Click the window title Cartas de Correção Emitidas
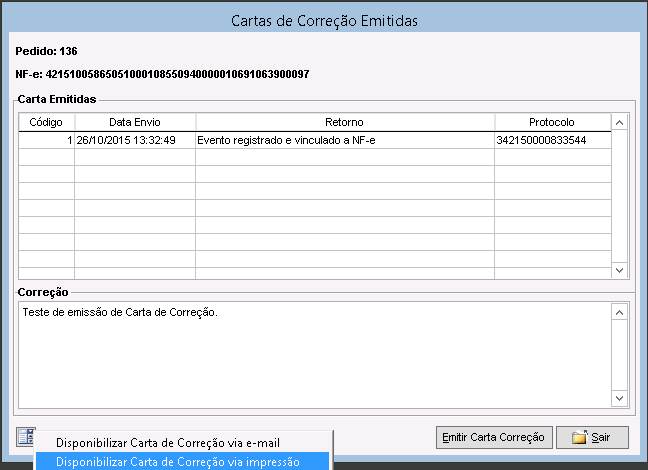The image size is (648, 470). pos(324,21)
